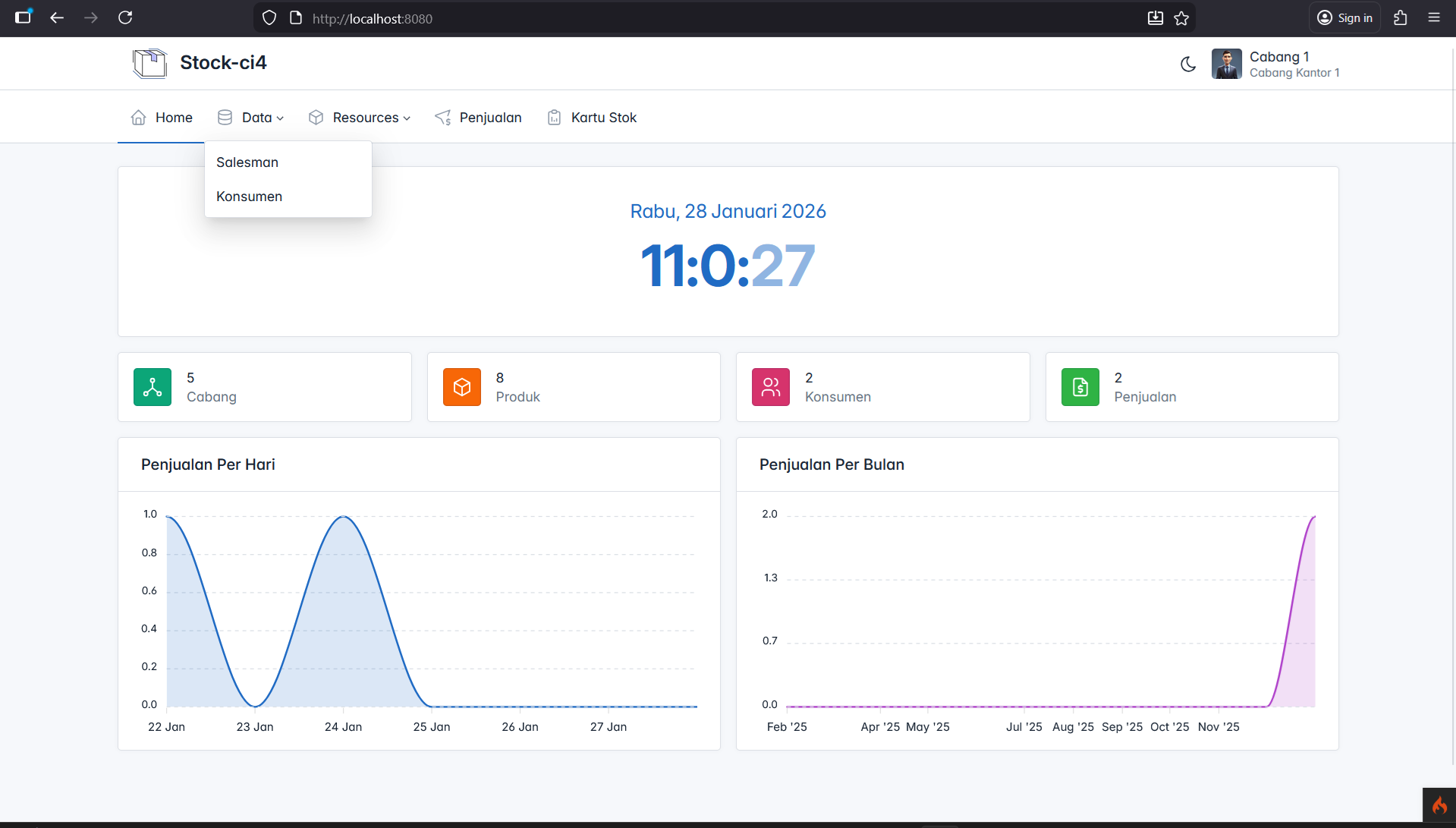The image size is (1456, 828).
Task: Reload the page with the refresh icon
Action: click(125, 17)
